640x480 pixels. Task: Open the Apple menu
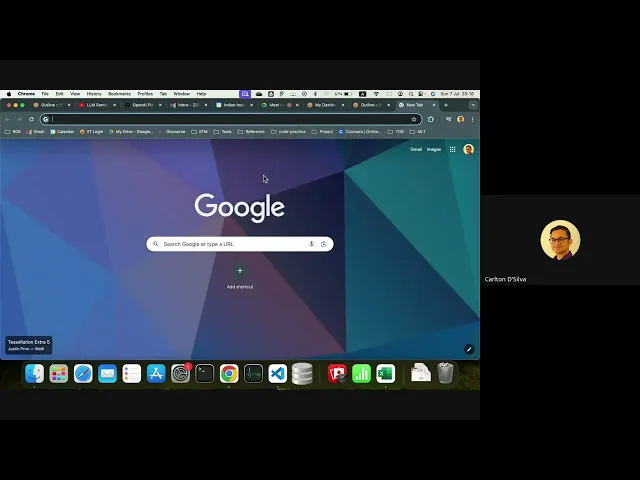(x=9, y=94)
